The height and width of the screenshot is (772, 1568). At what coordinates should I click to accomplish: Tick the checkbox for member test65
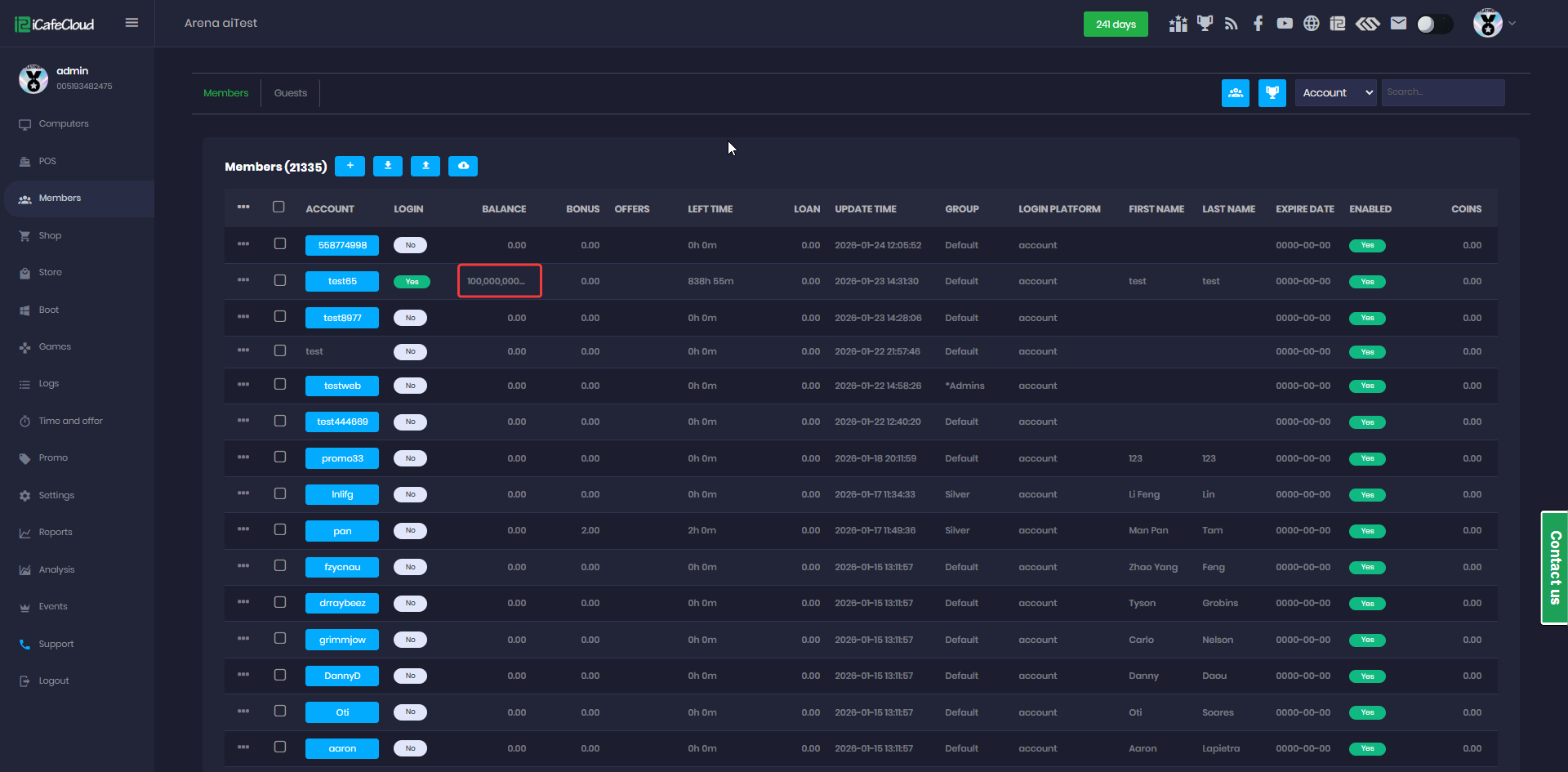click(x=280, y=280)
